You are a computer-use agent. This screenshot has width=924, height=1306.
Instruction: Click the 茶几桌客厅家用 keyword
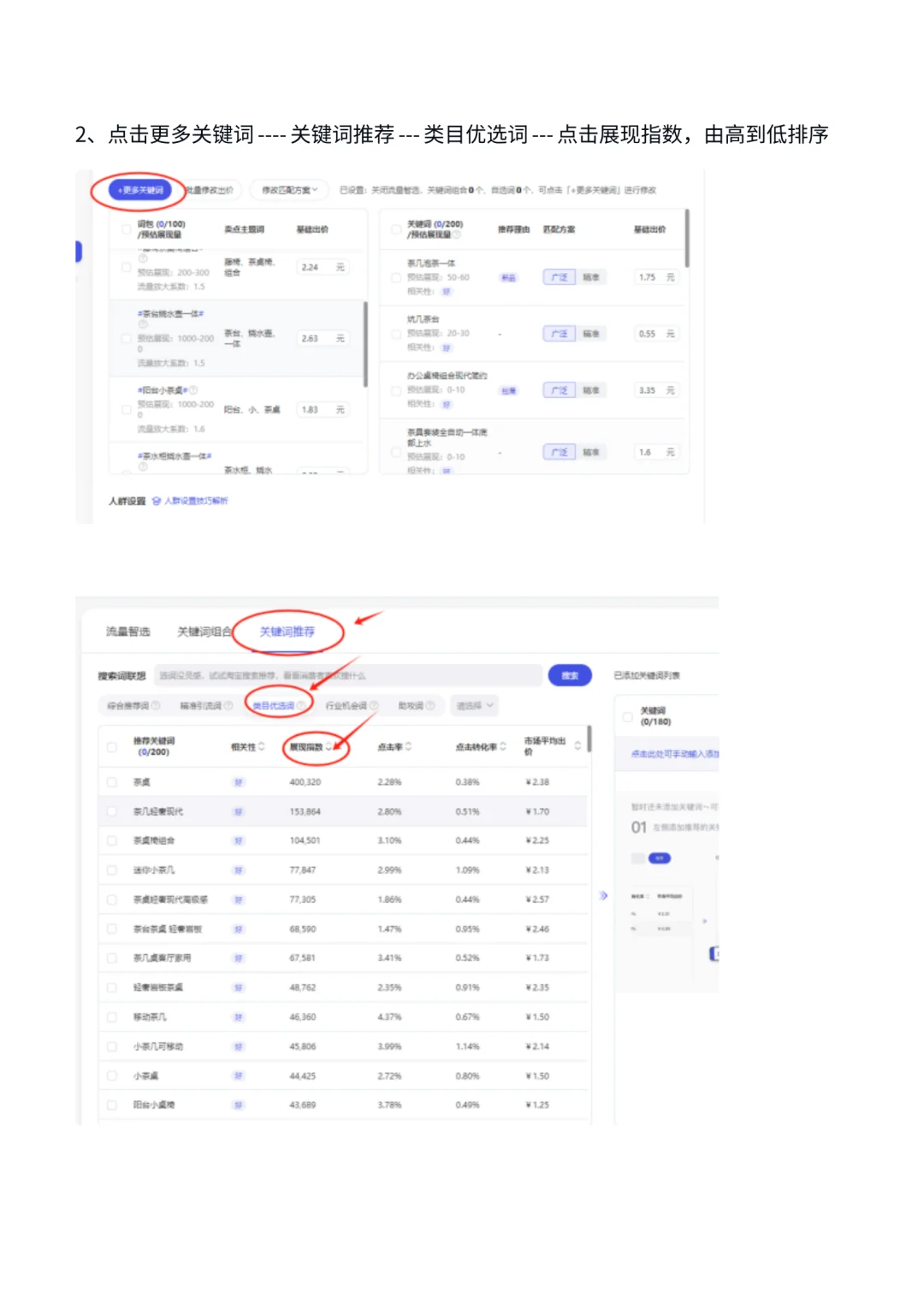pyautogui.click(x=162, y=958)
